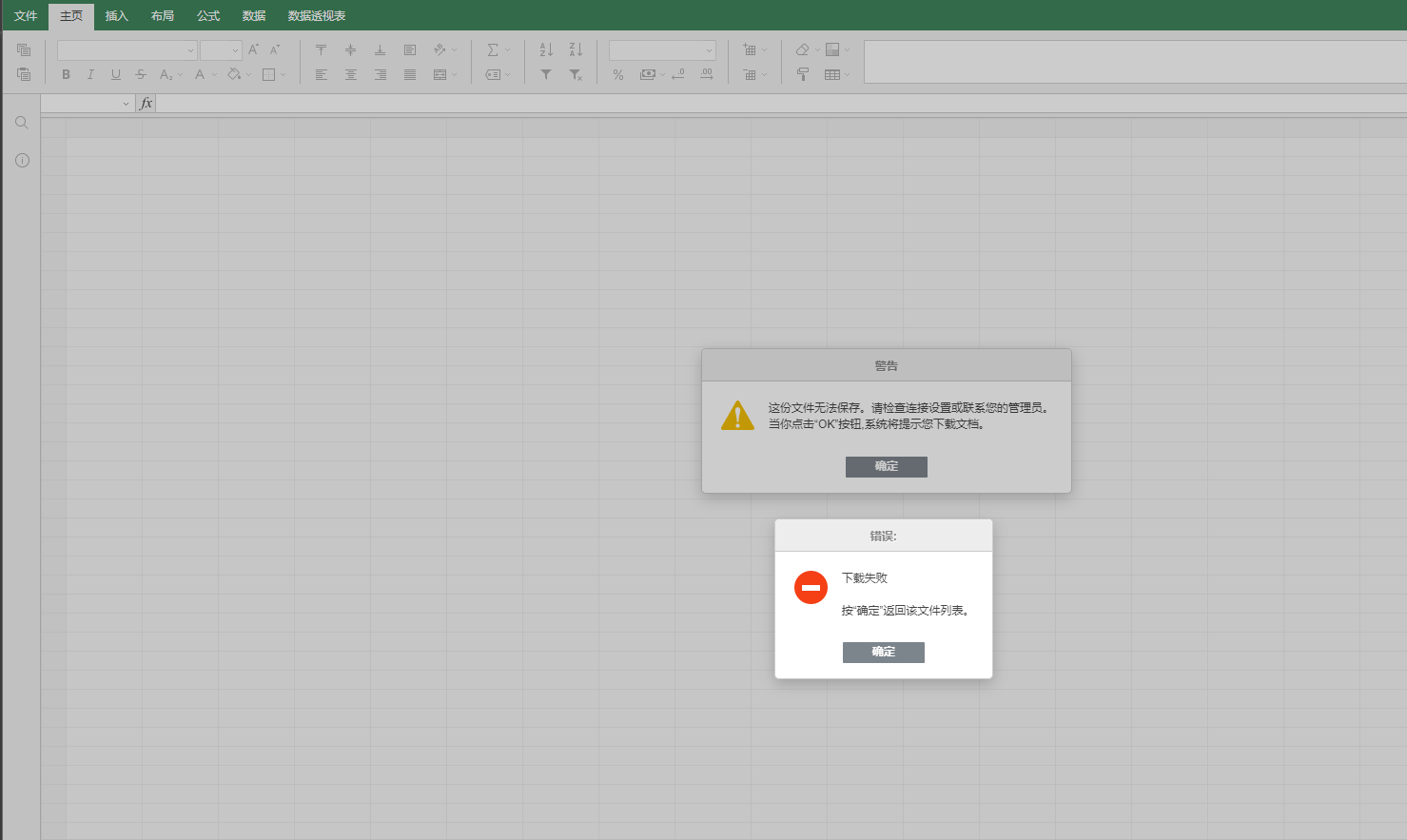
Task: Open search from the left sidebar magnifier
Action: 22,123
